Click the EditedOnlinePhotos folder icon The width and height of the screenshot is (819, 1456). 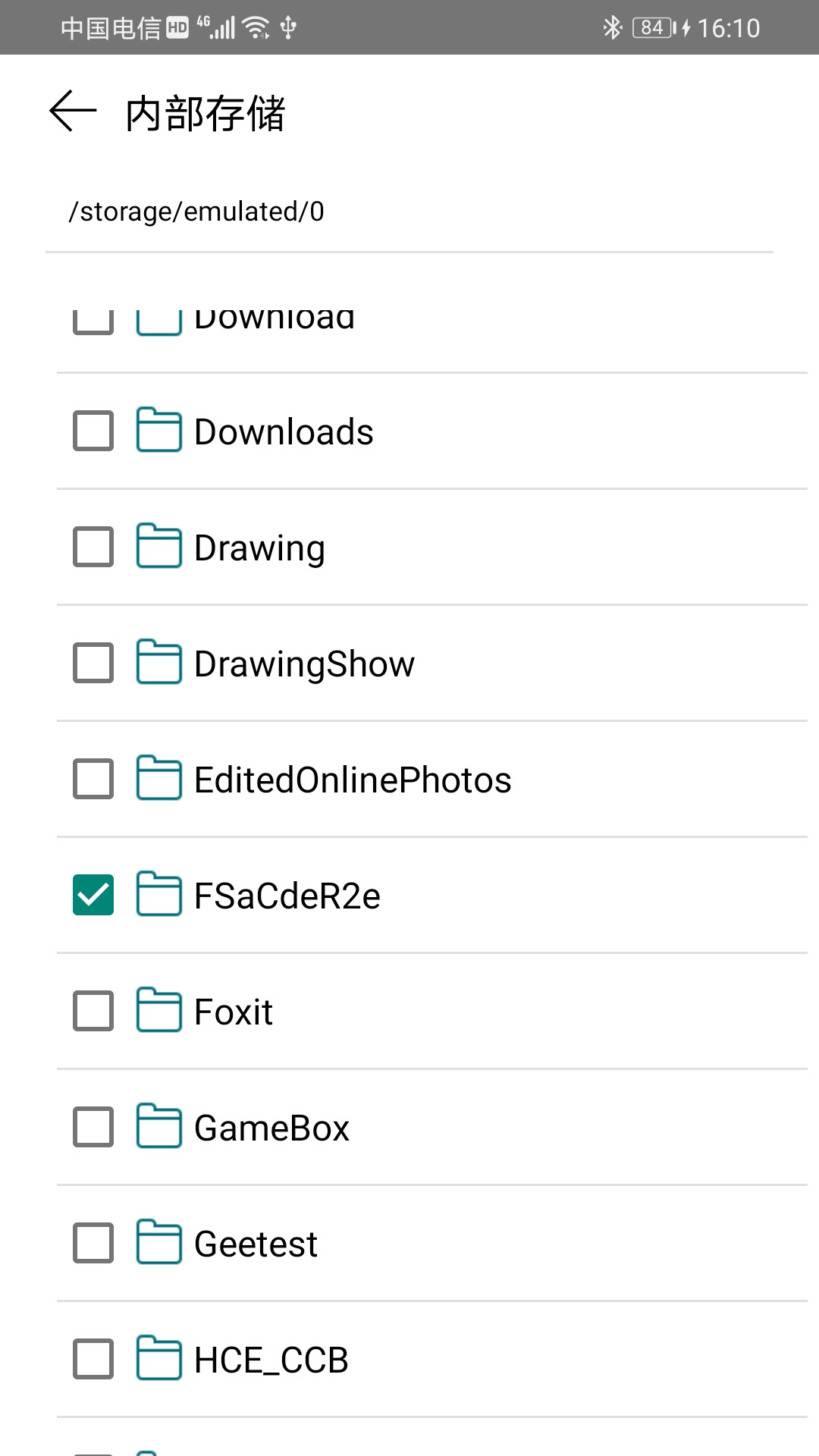click(x=158, y=779)
